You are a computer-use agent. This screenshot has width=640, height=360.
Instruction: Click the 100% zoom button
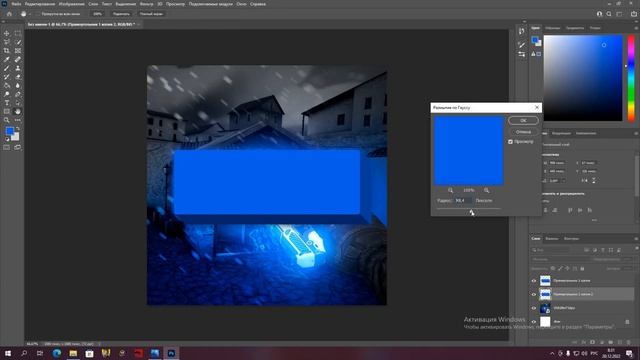[98, 14]
